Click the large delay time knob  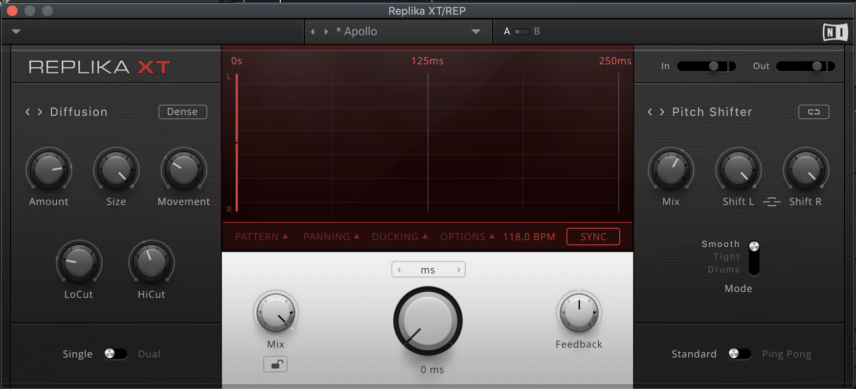pos(428,321)
